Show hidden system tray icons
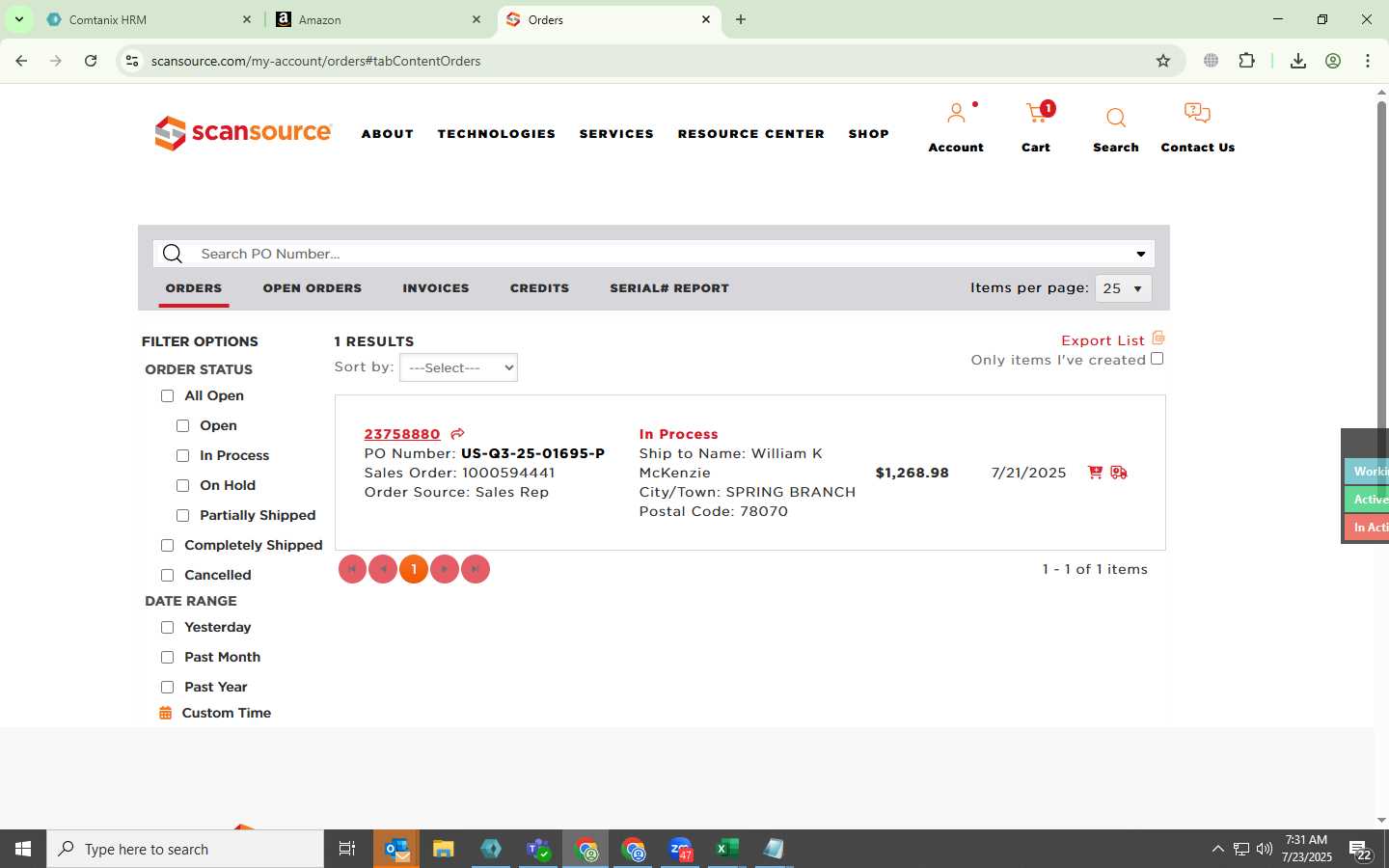 pos(1217,849)
